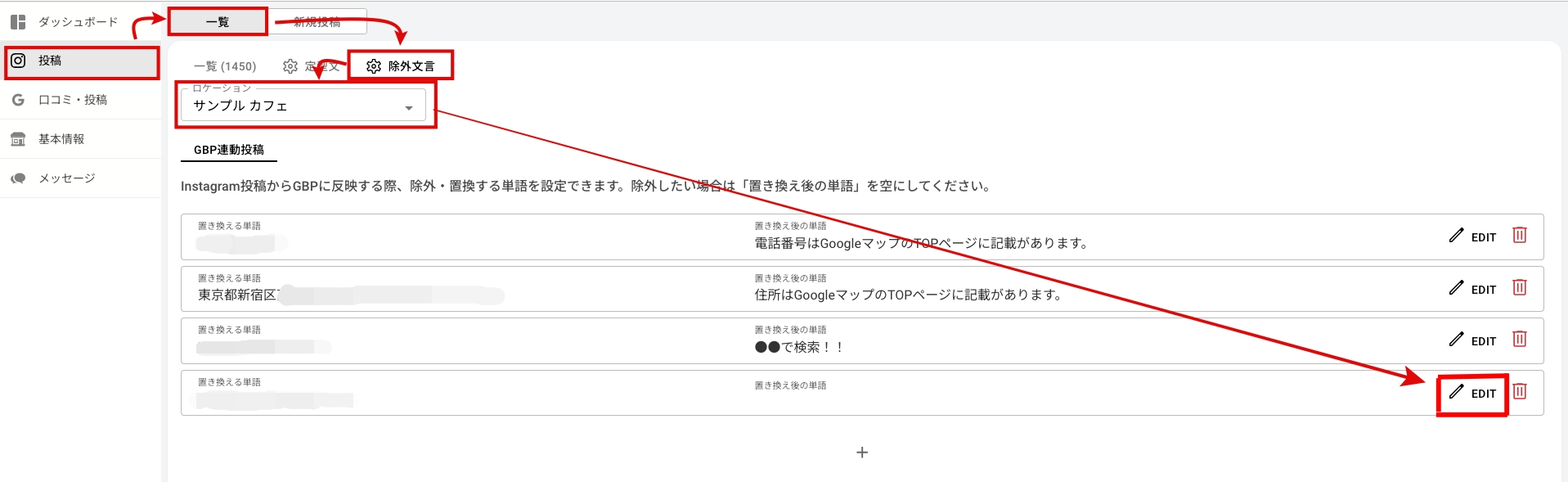
Task: Delete the 住所 replacement row via trash icon
Action: pyautogui.click(x=1519, y=288)
